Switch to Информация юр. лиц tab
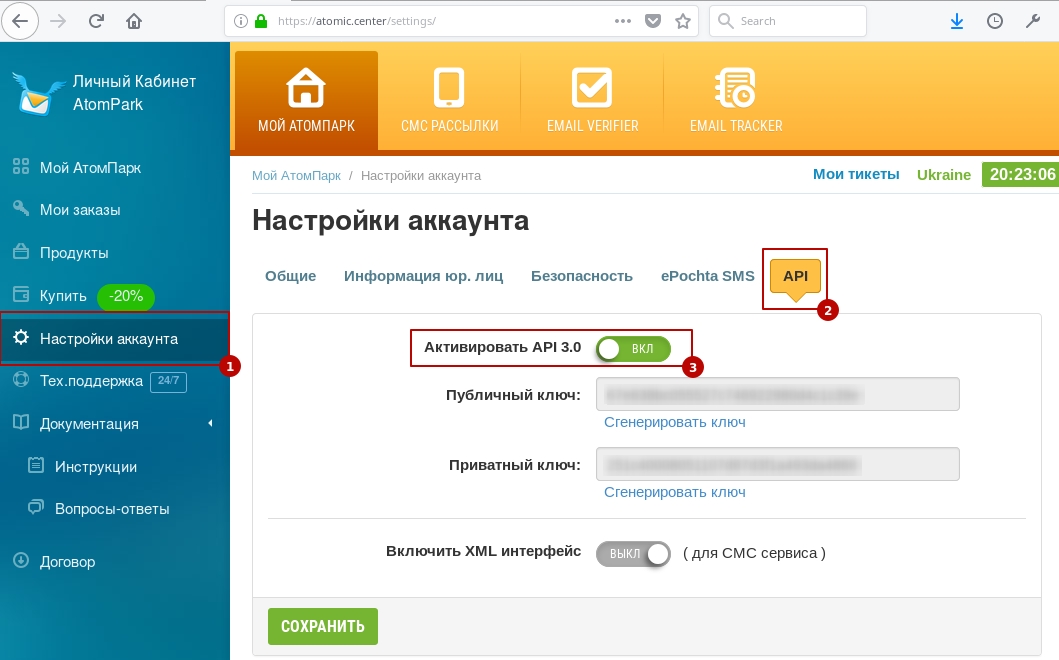 click(x=423, y=276)
